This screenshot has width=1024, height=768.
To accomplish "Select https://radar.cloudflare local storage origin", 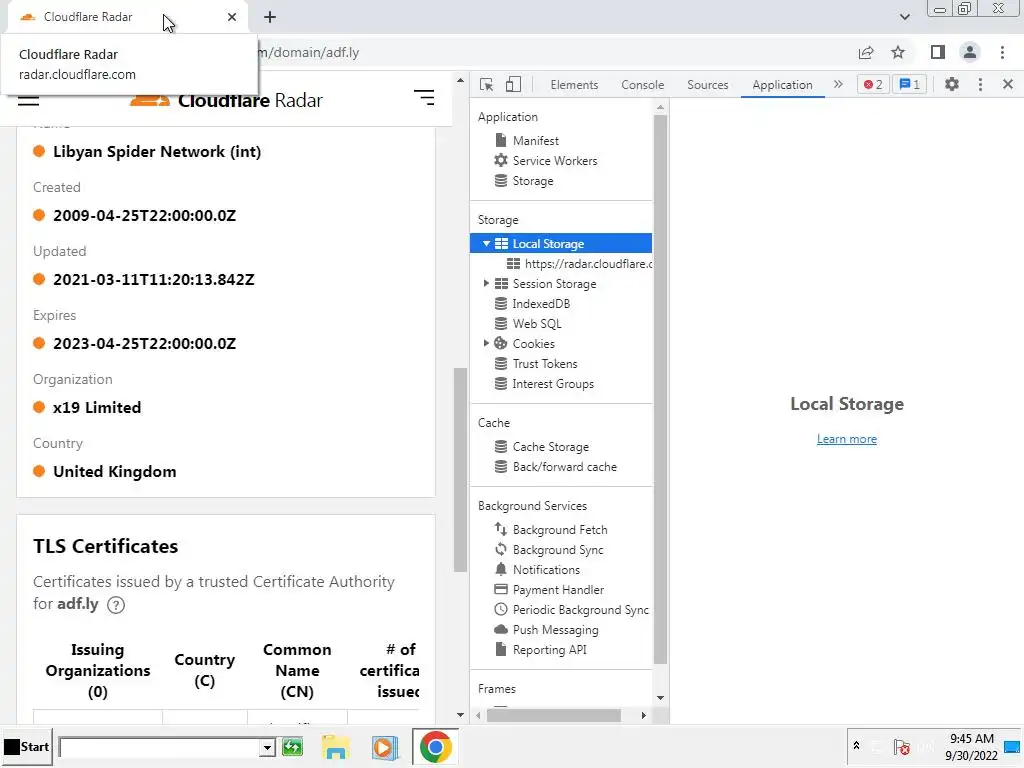I will point(580,264).
